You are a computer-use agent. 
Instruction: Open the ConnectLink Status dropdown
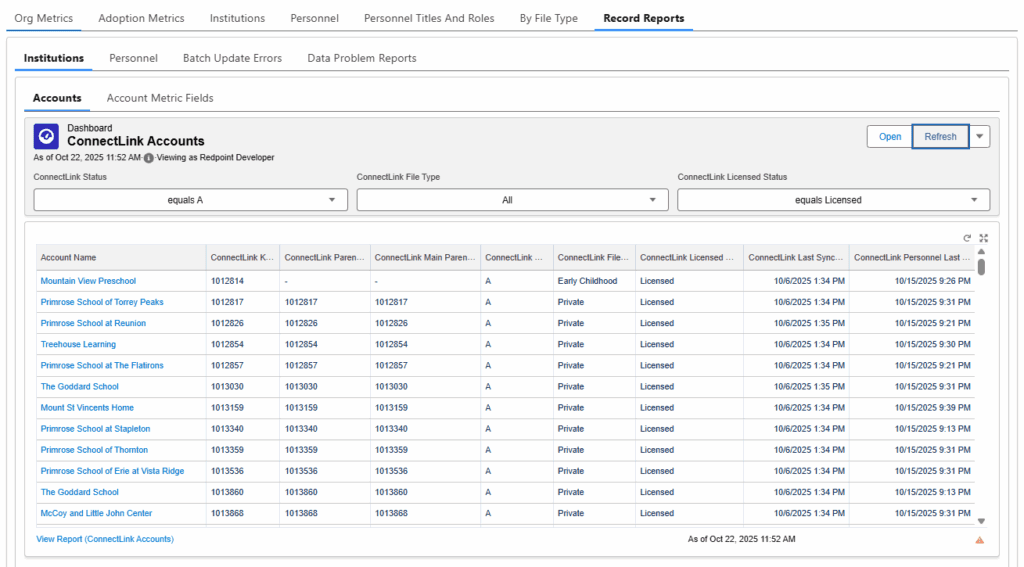[x=190, y=200]
